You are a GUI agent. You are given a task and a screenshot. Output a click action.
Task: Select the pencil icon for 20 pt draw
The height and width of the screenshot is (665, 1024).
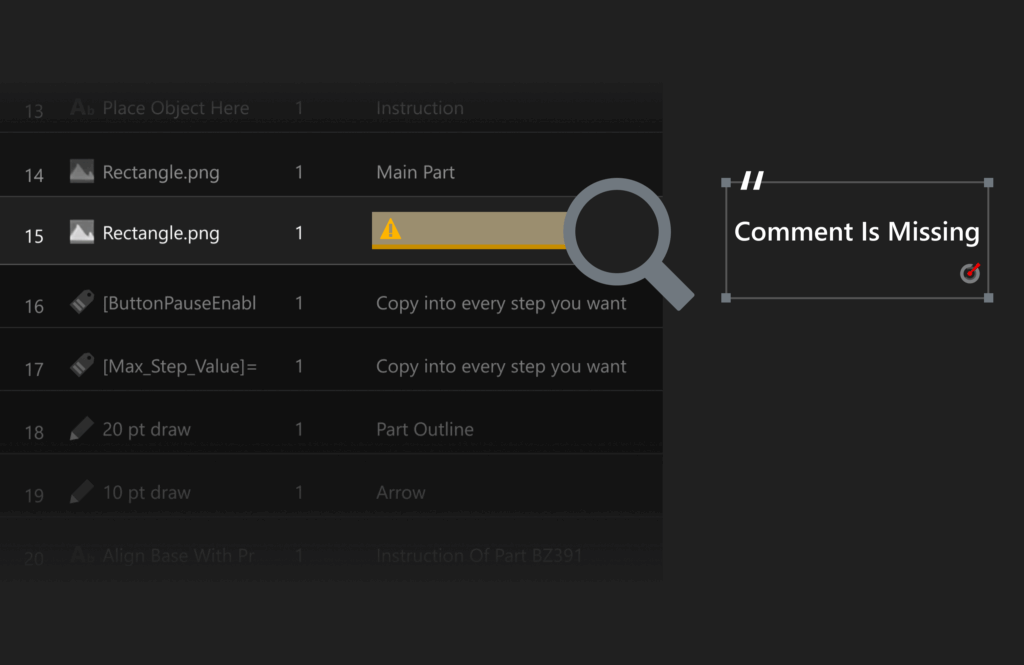(82, 429)
